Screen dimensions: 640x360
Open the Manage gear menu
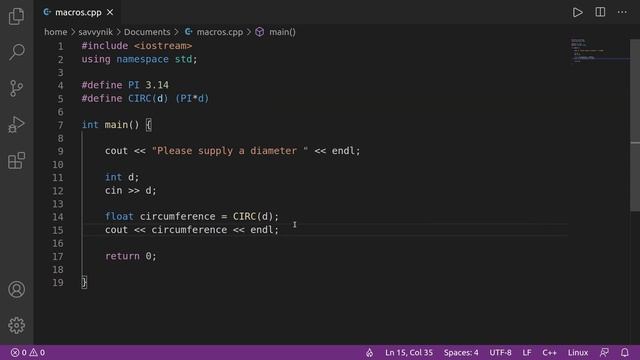click(x=16, y=325)
